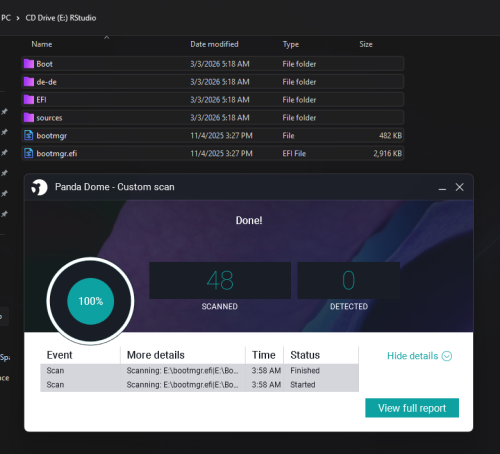
Task: Select the scan row with Finished status
Action: [199, 371]
